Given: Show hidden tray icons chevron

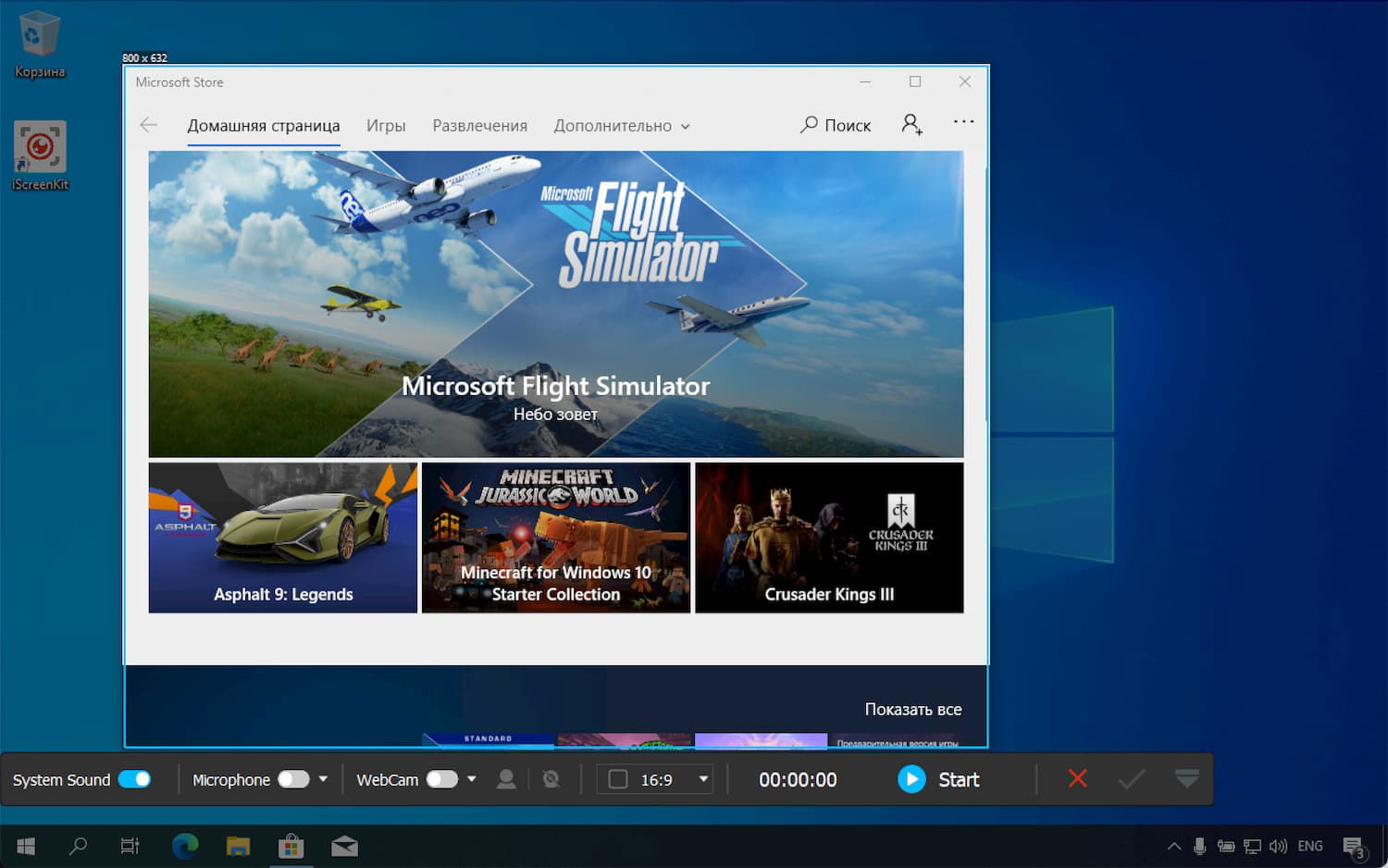Looking at the screenshot, I should click(1174, 846).
